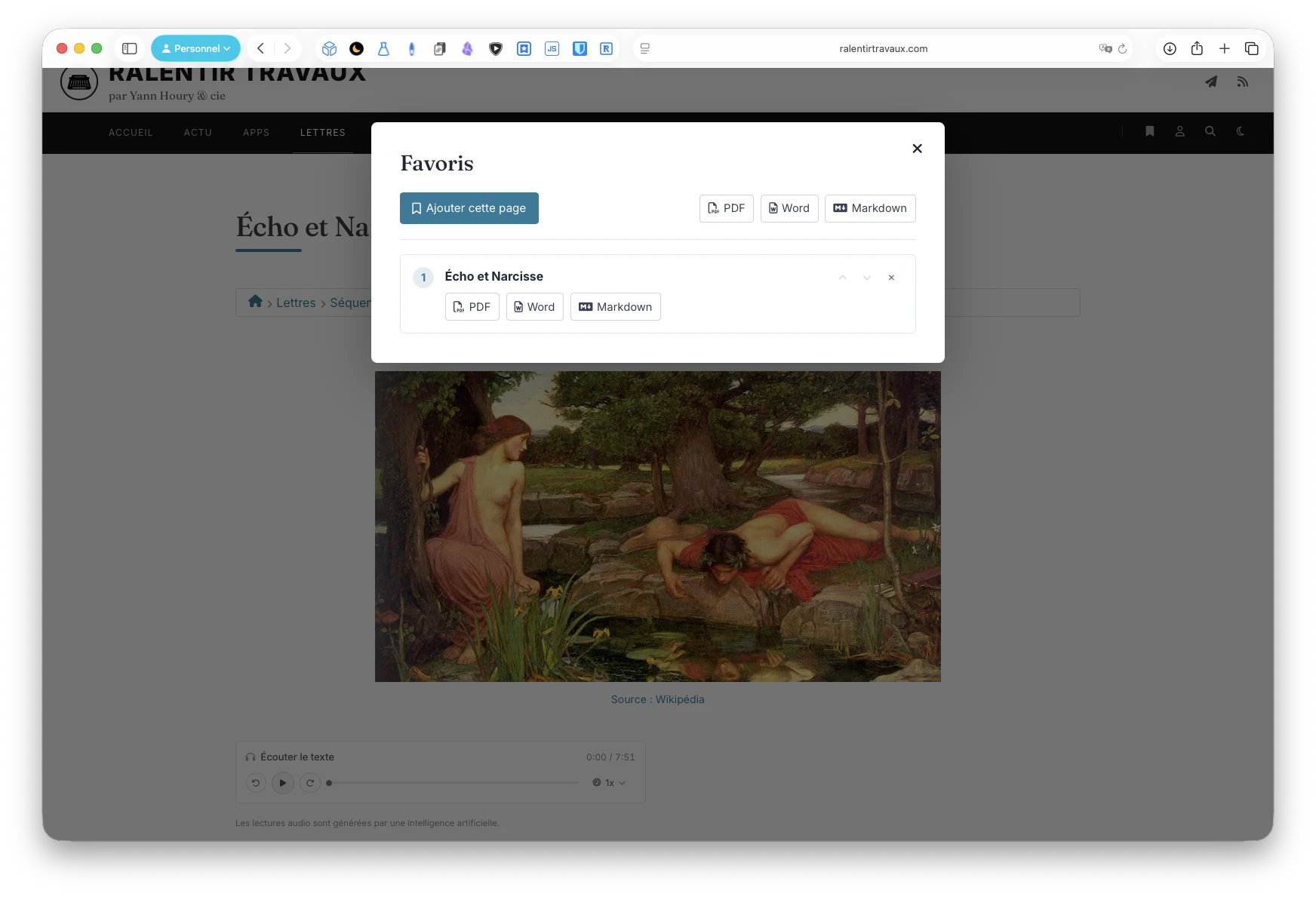Export all favorites as Markdown
Viewport: 1316px width, 897px height.
pos(870,208)
